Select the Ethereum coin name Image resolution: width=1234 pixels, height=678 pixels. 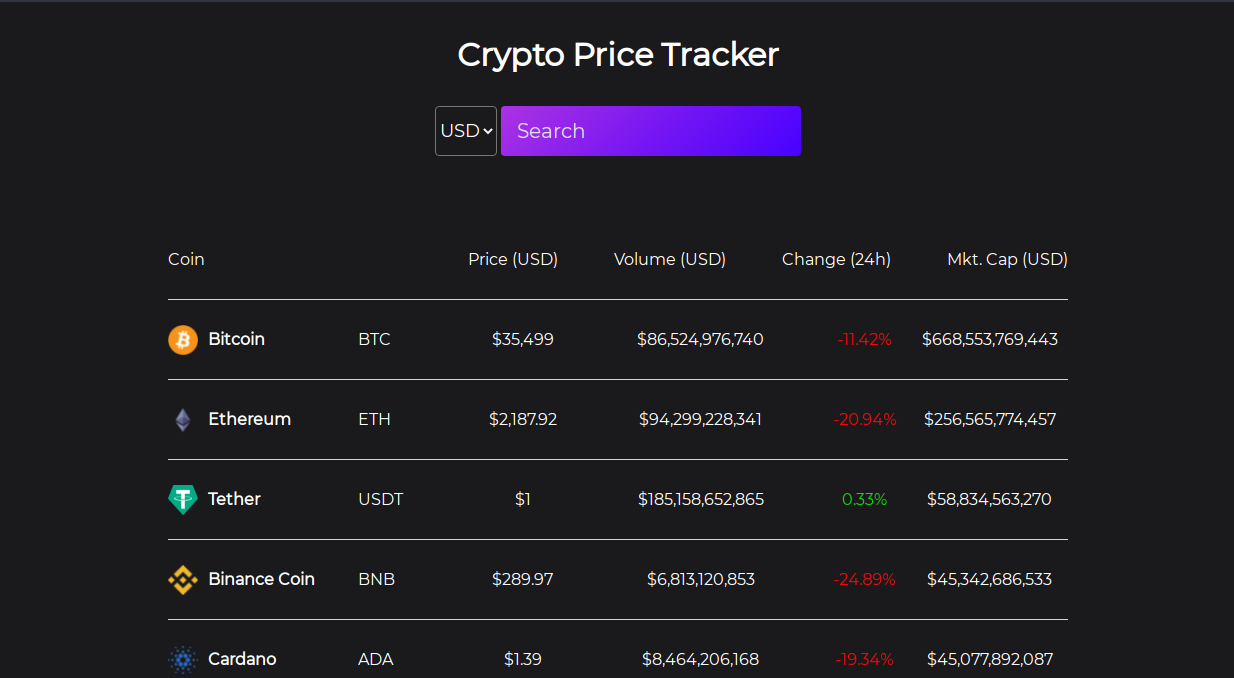coord(249,419)
